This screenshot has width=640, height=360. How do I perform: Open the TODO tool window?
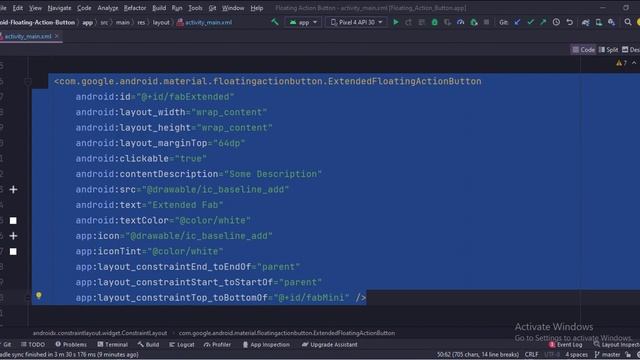coord(33,344)
